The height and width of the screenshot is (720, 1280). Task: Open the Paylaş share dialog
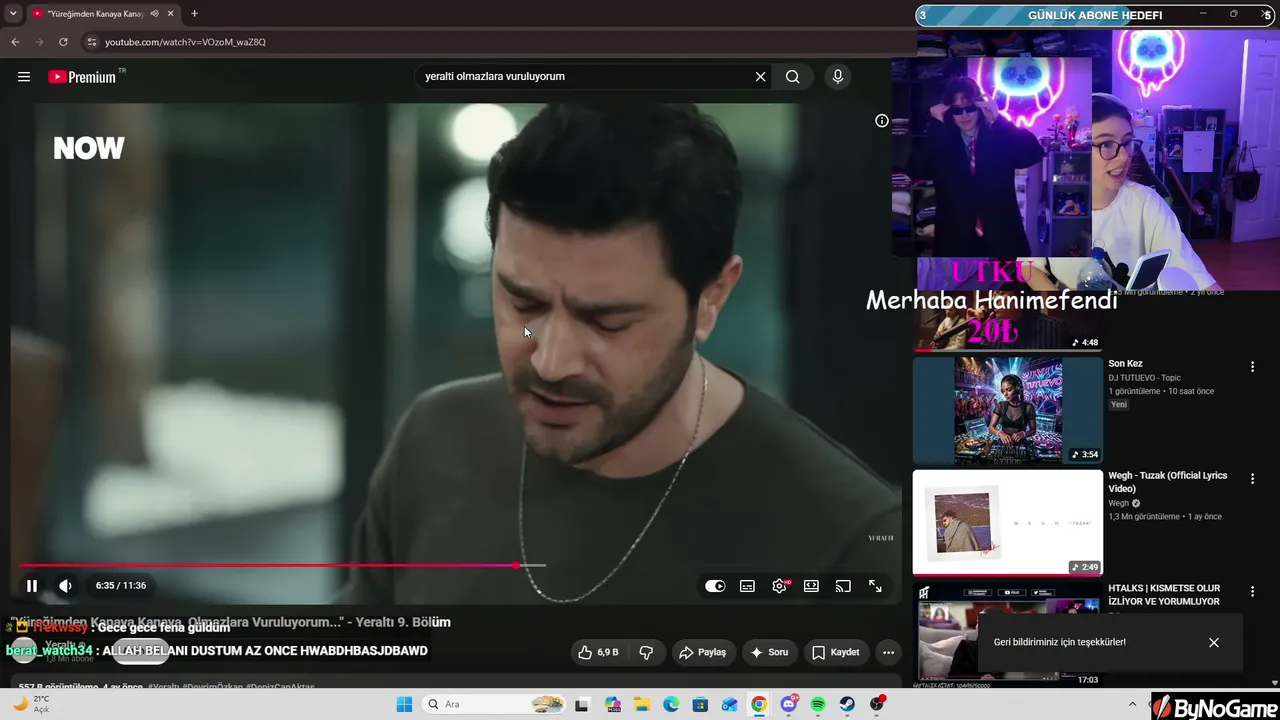pyautogui.click(x=703, y=653)
